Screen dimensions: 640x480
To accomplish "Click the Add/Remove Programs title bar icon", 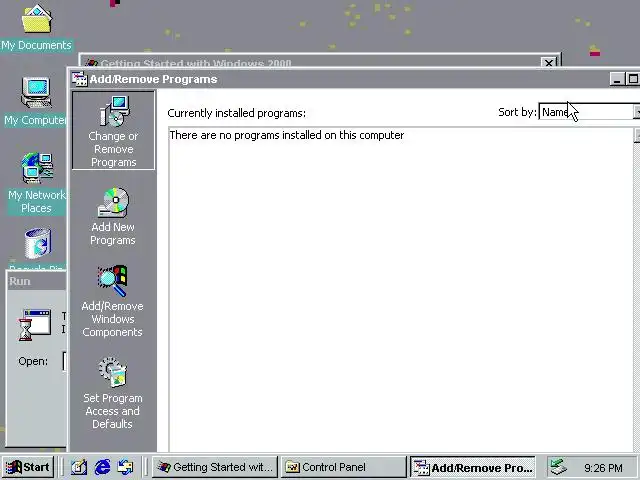I will 80,79.
